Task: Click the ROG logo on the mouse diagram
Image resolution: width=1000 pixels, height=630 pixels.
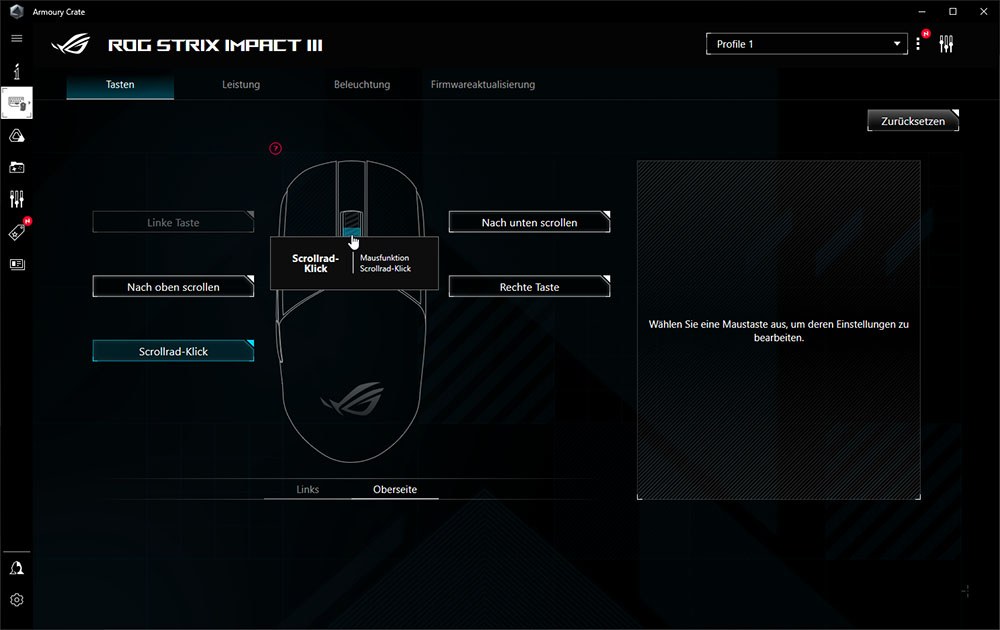Action: coord(352,399)
